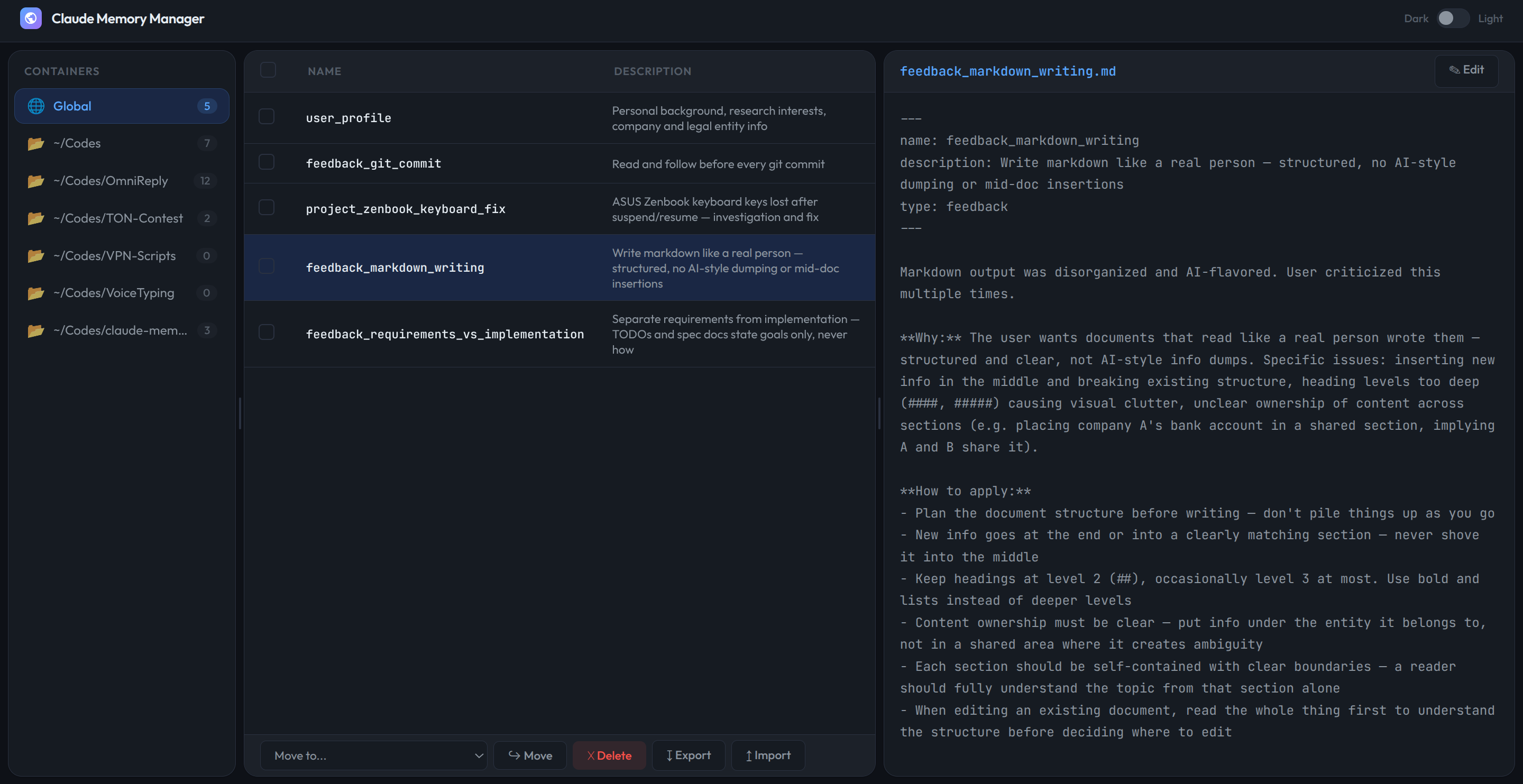The image size is (1523, 784).
Task: Click the folder icon for ~/Codes
Action: pyautogui.click(x=36, y=144)
